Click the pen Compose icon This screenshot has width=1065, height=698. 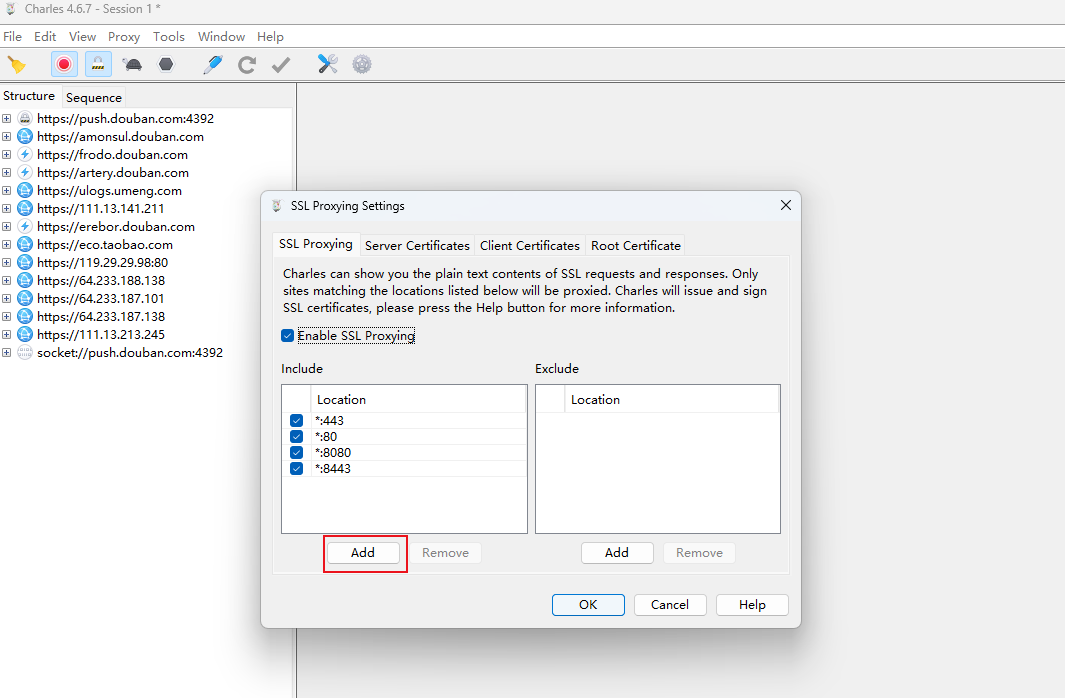click(x=213, y=65)
